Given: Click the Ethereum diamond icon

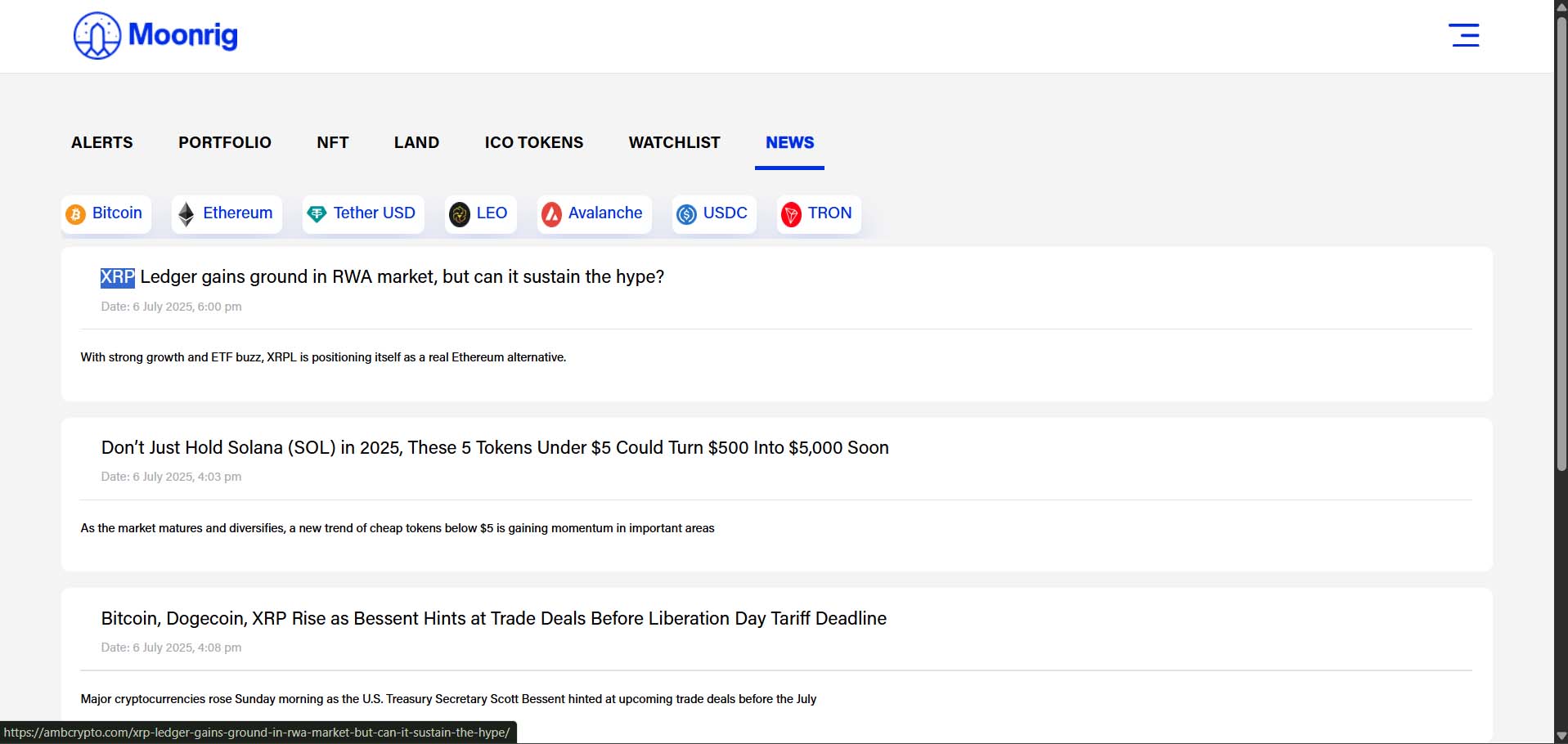Looking at the screenshot, I should pyautogui.click(x=186, y=214).
